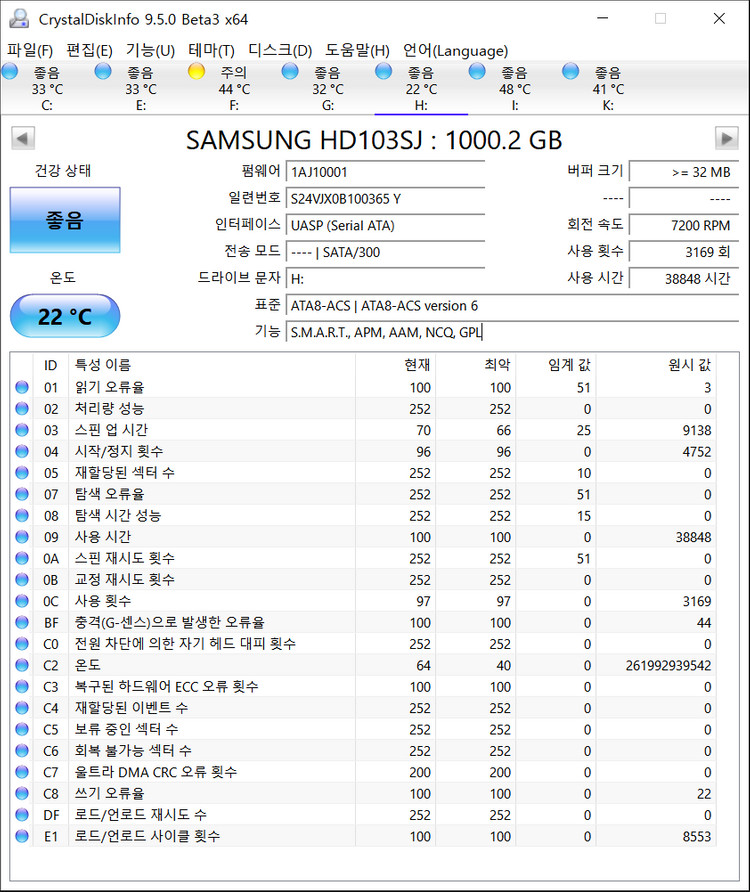Image resolution: width=750 pixels, height=892 pixels.
Task: Click status dot for 03 스핀 업 시간
Action: pos(22,430)
